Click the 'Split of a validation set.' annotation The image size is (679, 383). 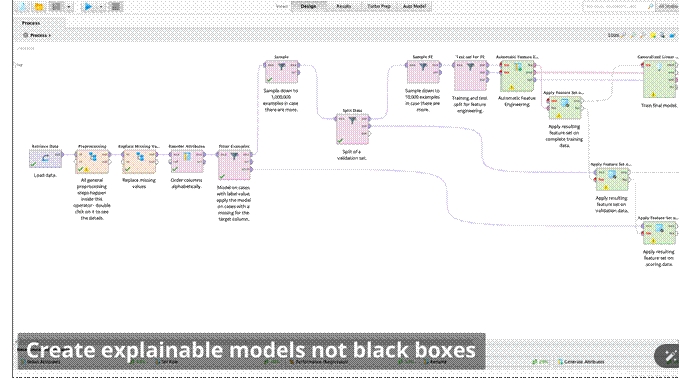352,155
